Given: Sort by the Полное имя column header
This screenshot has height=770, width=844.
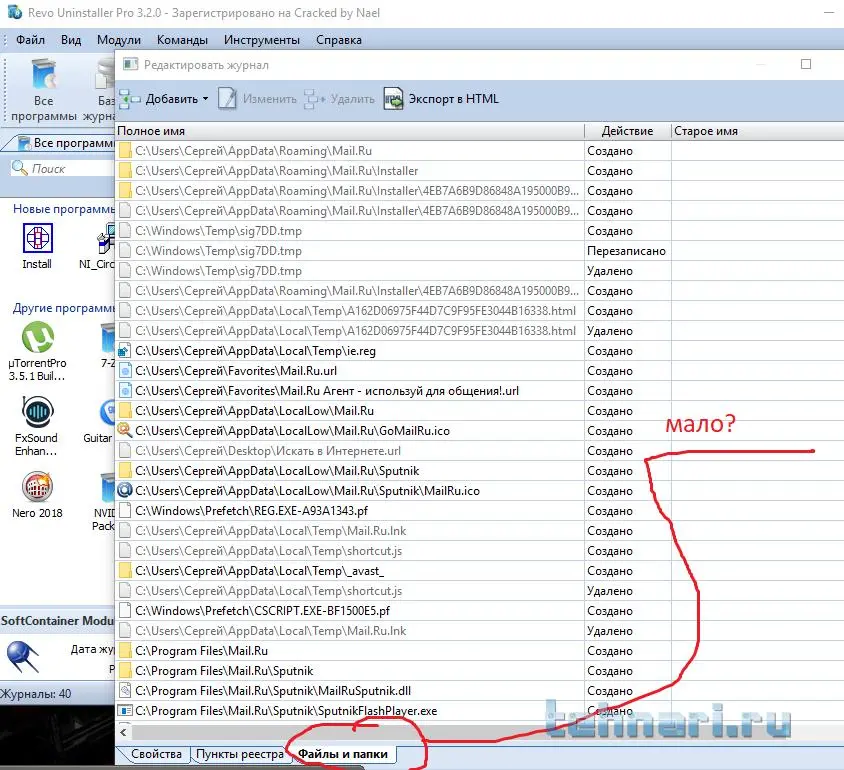Looking at the screenshot, I should click(x=349, y=131).
